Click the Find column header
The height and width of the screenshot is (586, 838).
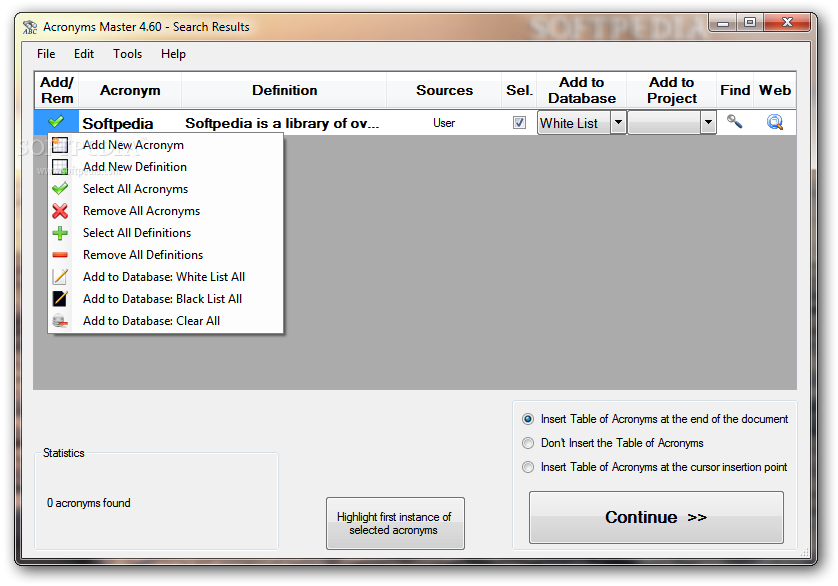point(735,90)
